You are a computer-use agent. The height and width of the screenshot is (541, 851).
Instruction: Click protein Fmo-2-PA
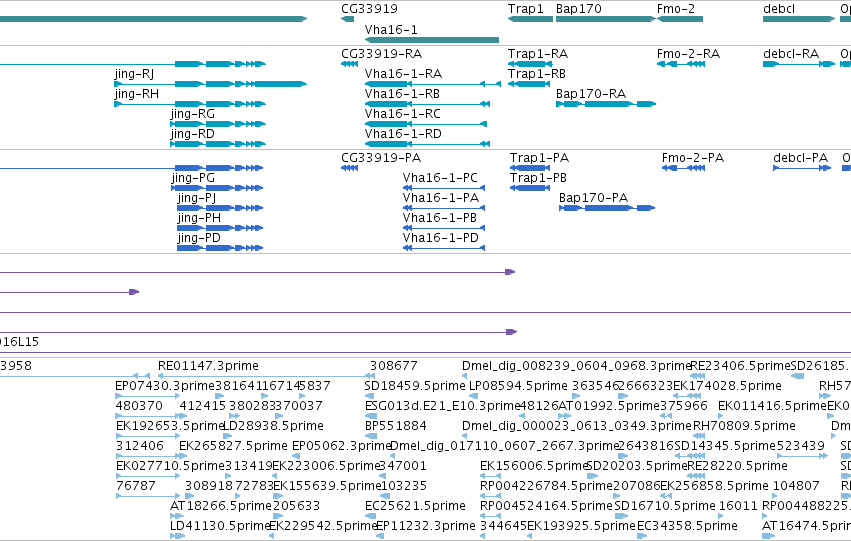(693, 158)
